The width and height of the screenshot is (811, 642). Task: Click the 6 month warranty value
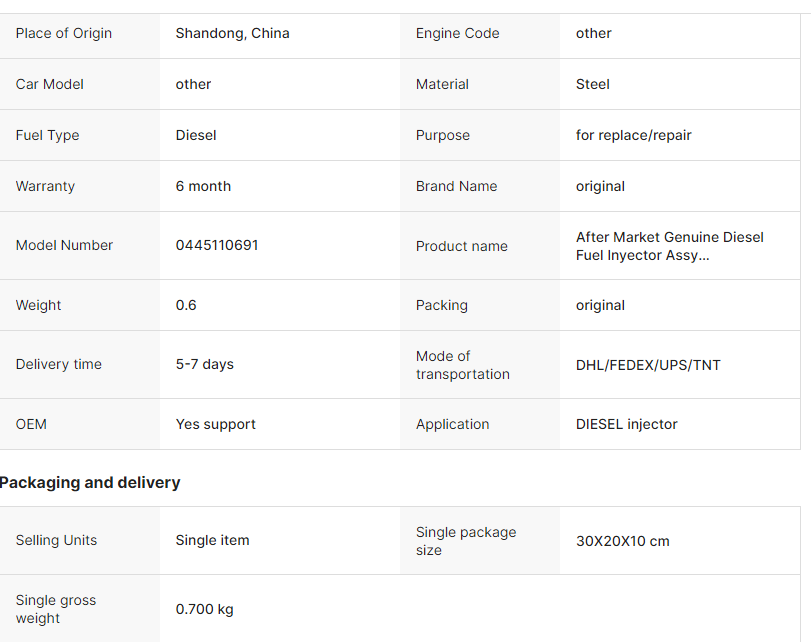point(203,186)
